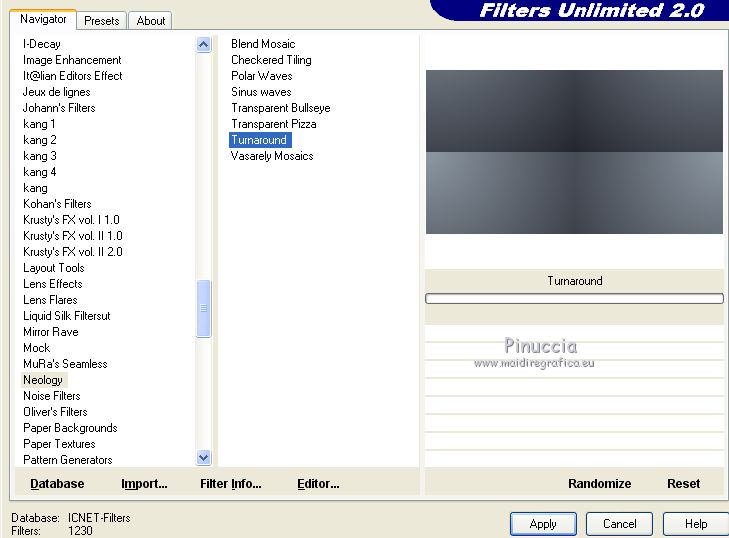Viewport: 729px width, 538px height.
Task: Click the filter preview image
Action: click(x=574, y=152)
